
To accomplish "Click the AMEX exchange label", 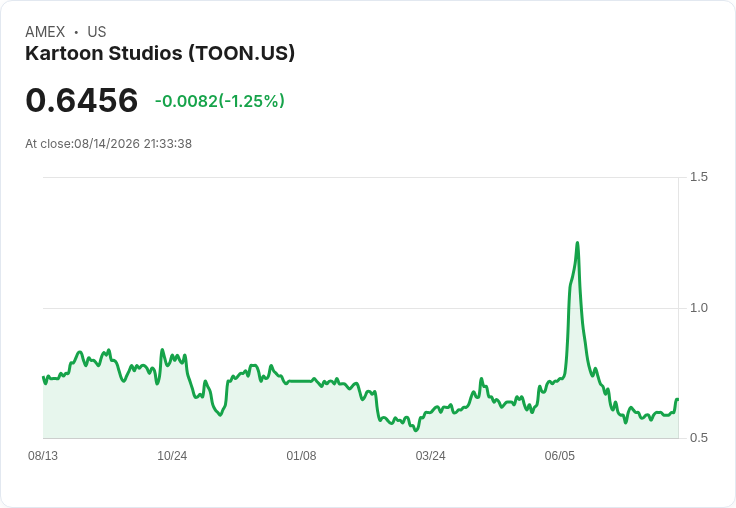I will (45, 32).
